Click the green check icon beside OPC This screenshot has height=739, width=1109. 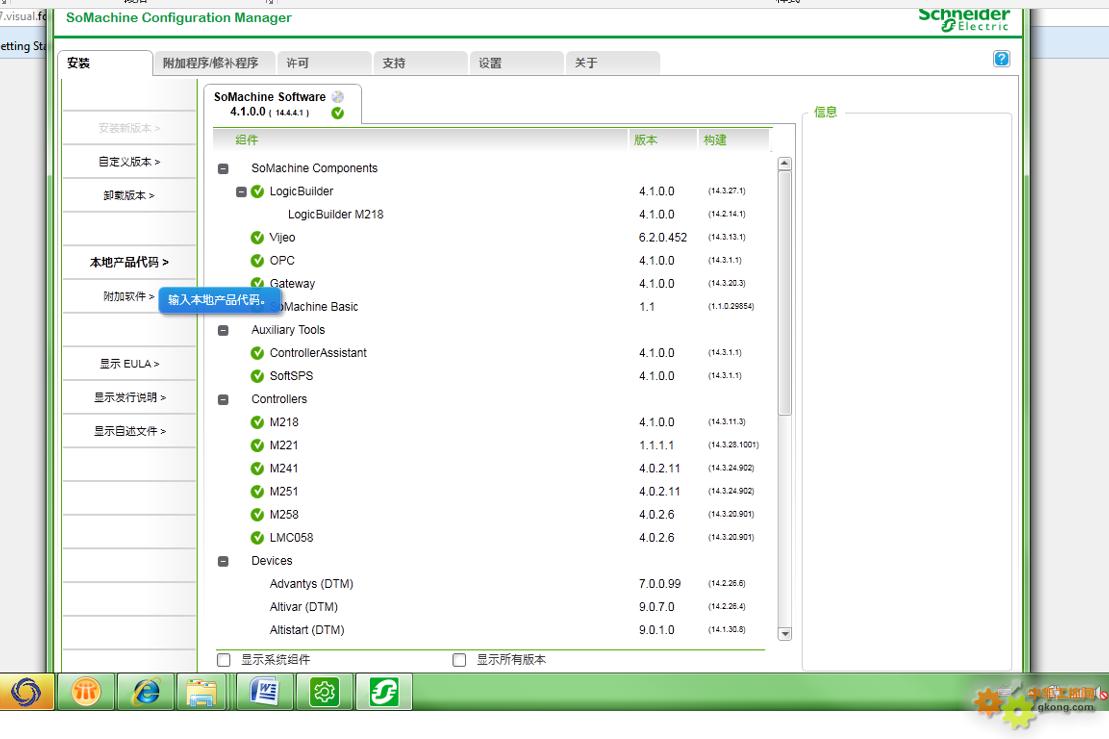(257, 261)
